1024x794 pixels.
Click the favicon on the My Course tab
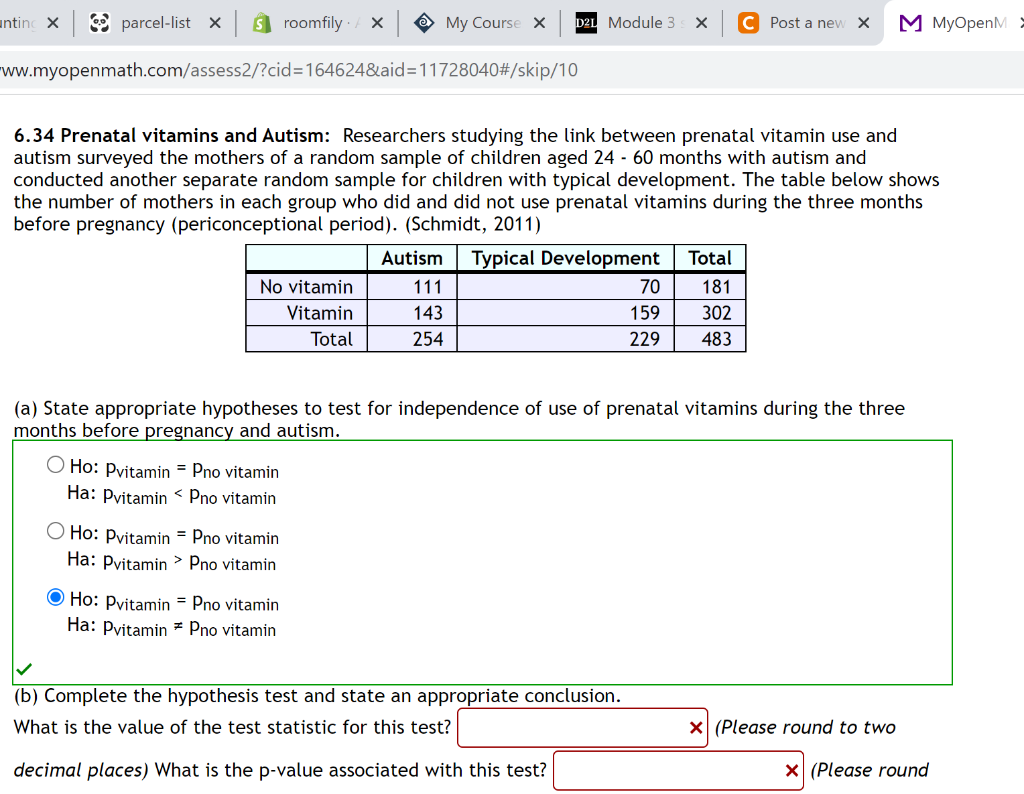[x=422, y=21]
